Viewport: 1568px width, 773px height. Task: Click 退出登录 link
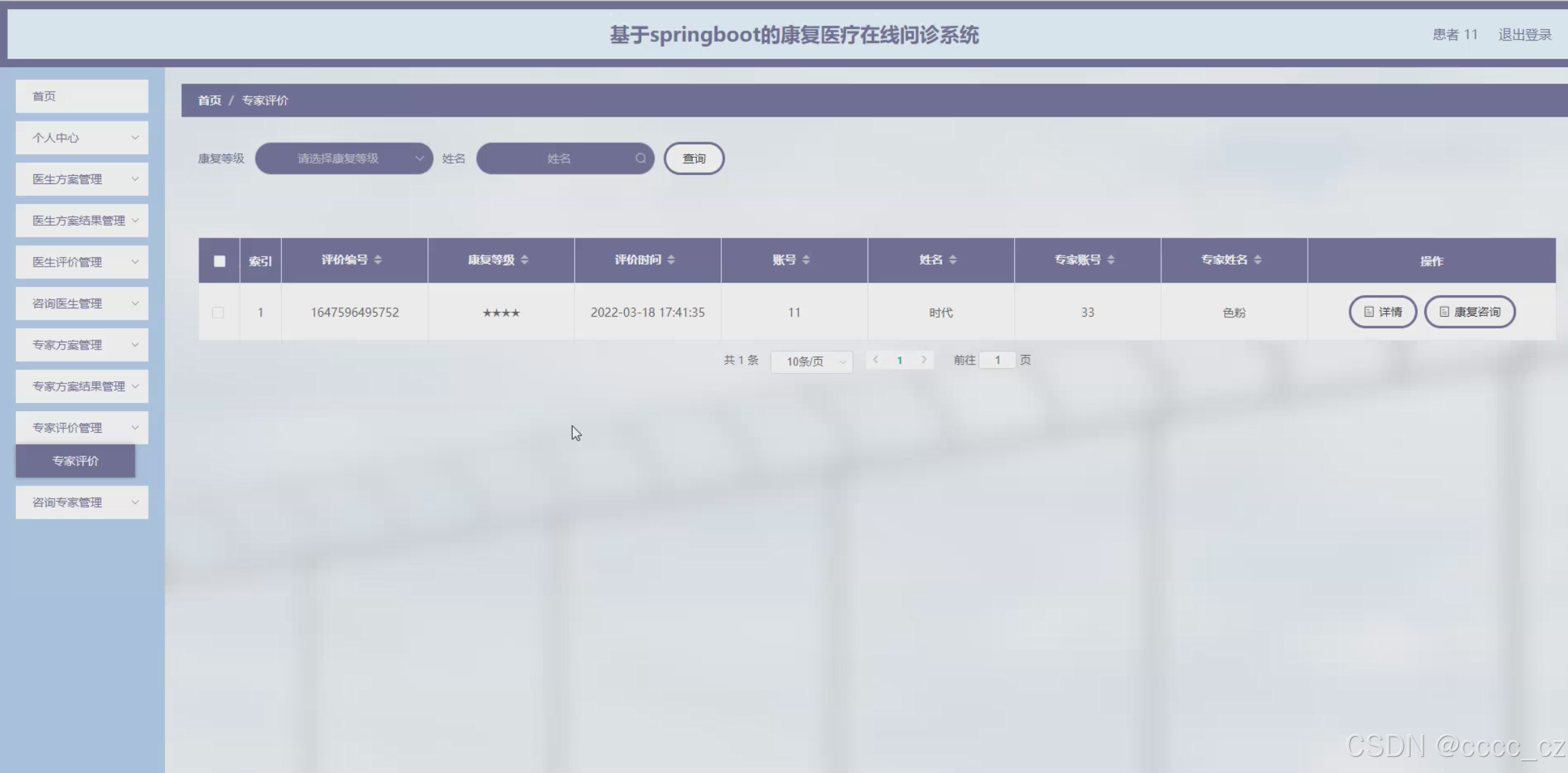(x=1524, y=35)
